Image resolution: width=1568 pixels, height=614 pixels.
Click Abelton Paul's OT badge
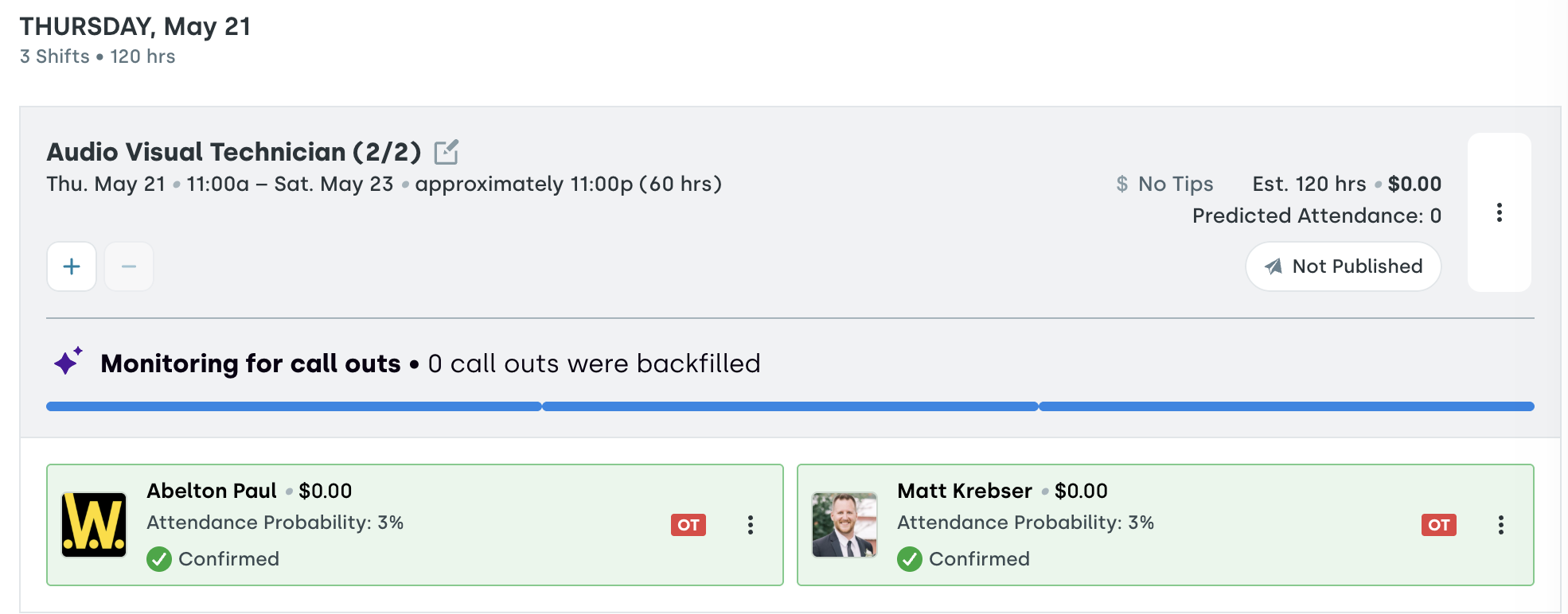coord(688,525)
